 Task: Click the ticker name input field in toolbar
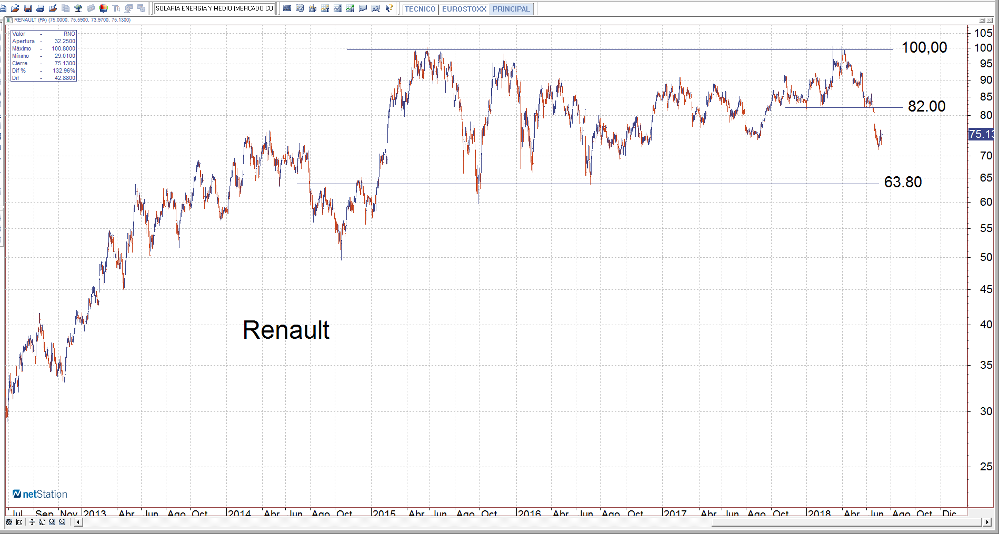[213, 9]
